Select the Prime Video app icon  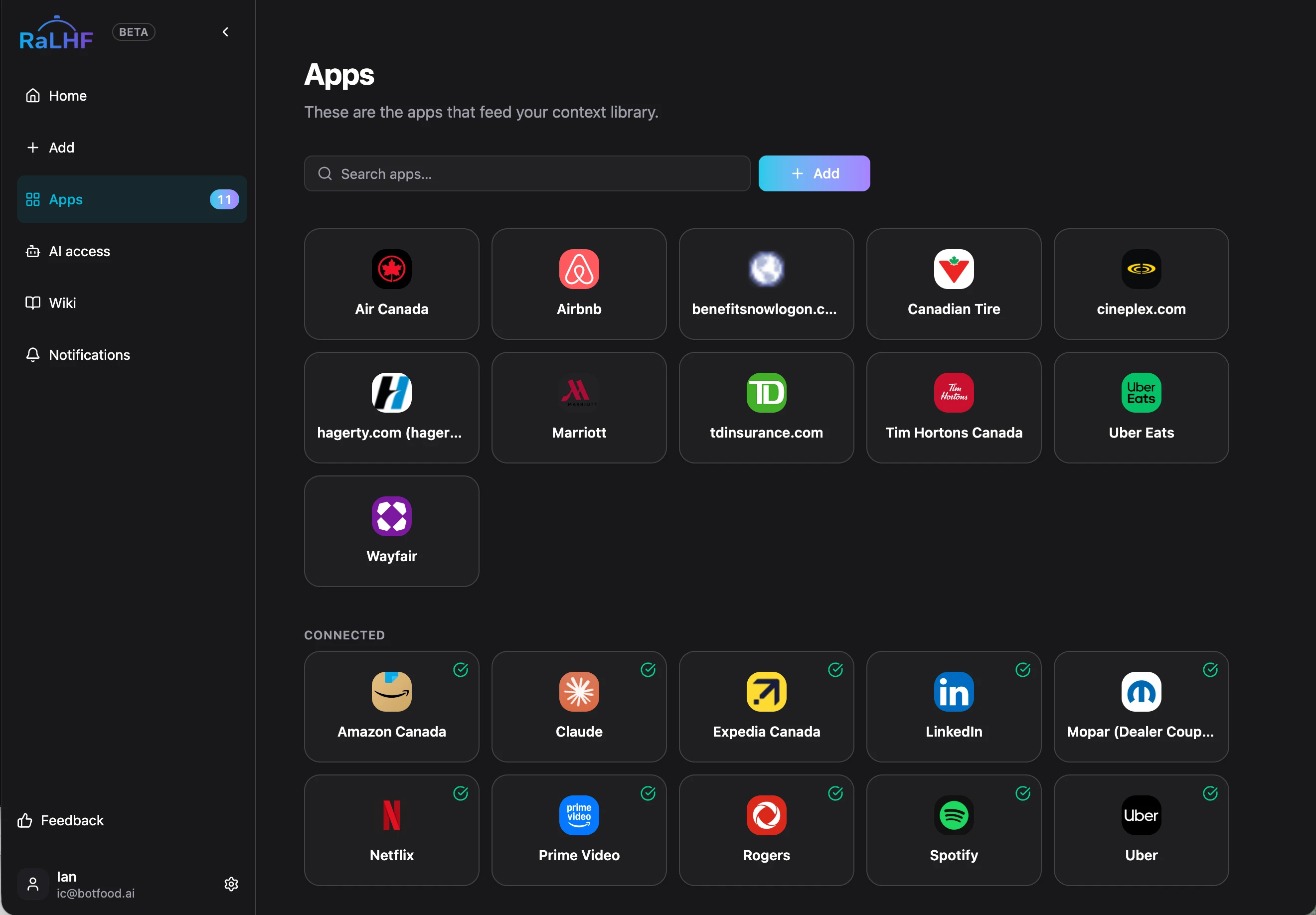[579, 815]
